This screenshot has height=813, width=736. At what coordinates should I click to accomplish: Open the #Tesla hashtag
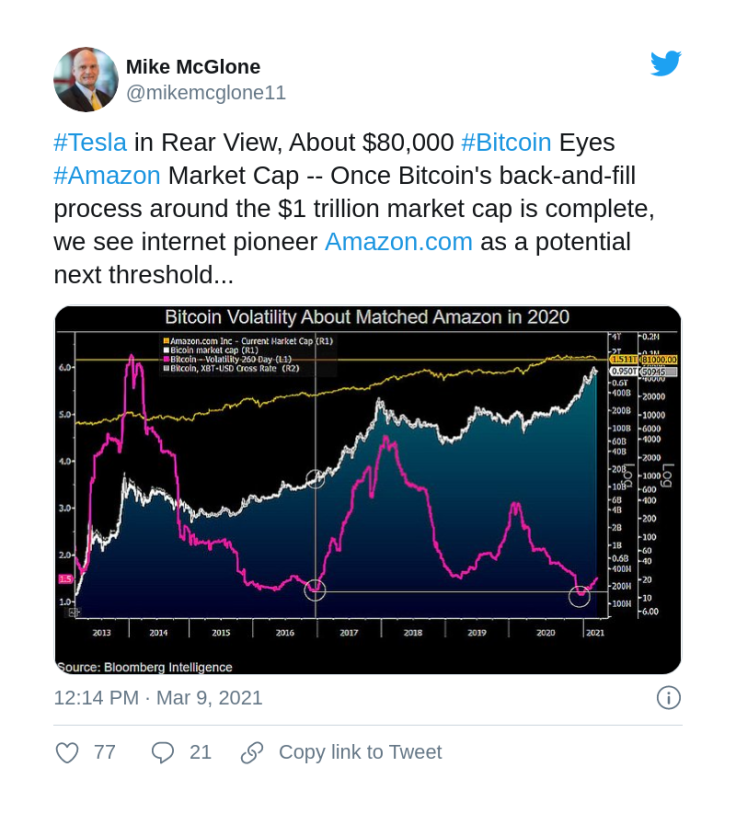(x=90, y=142)
